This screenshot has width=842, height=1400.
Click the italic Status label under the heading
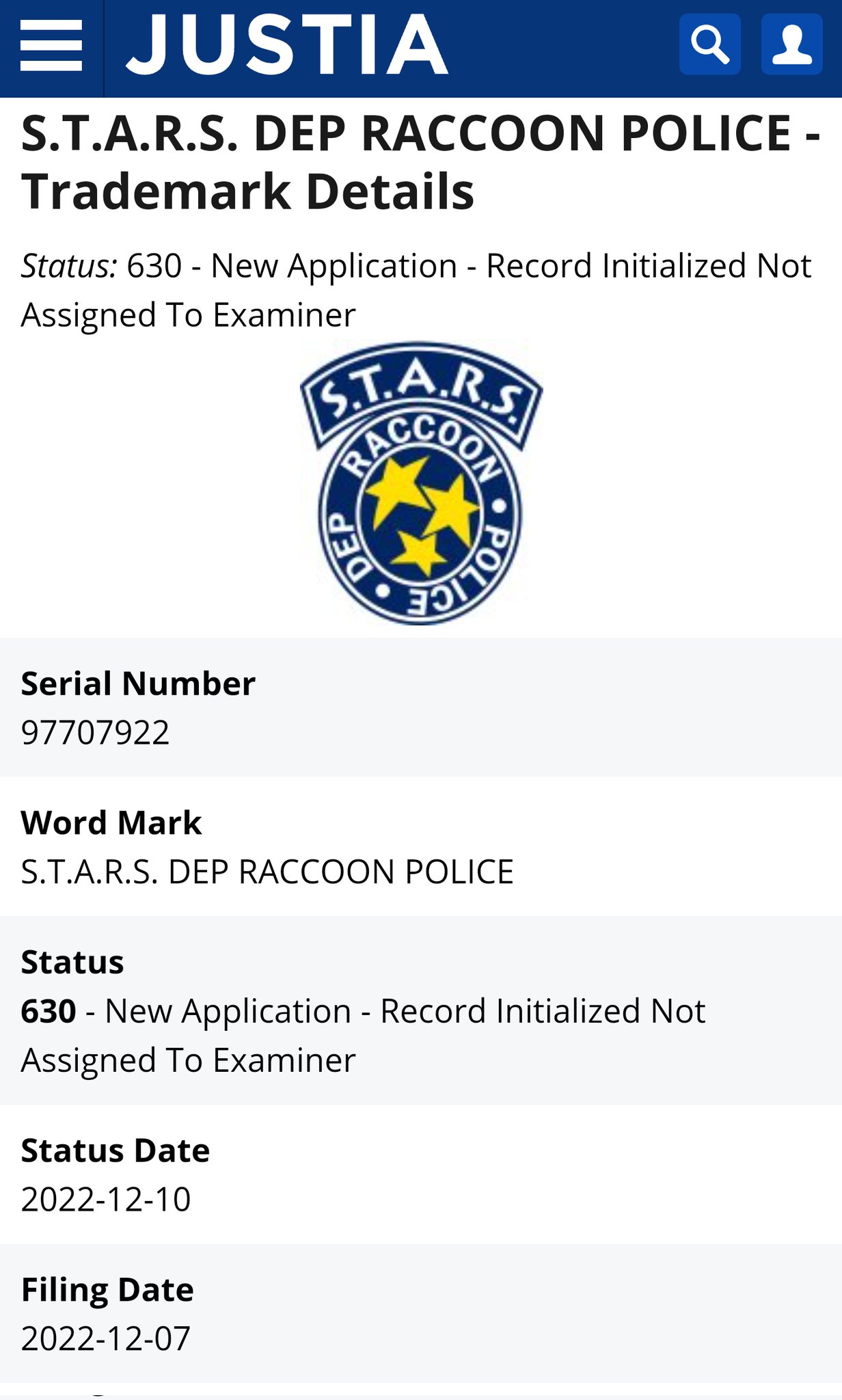tap(69, 266)
